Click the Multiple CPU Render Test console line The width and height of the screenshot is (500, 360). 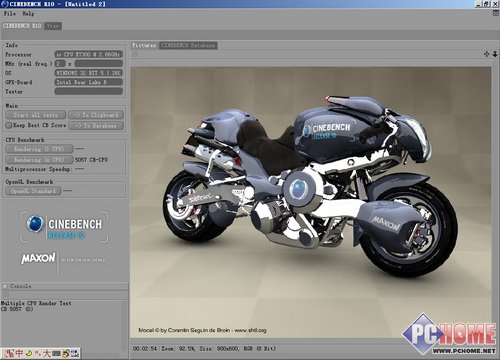(x=36, y=303)
